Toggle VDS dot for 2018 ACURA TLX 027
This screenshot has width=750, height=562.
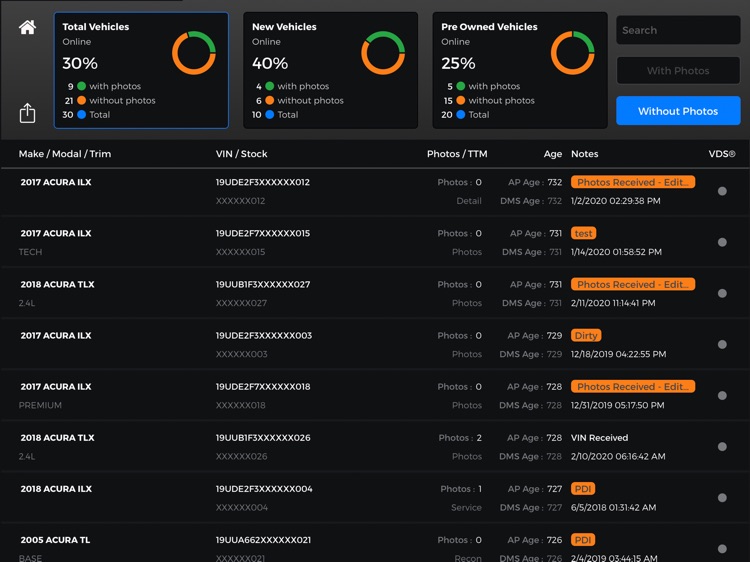722,293
